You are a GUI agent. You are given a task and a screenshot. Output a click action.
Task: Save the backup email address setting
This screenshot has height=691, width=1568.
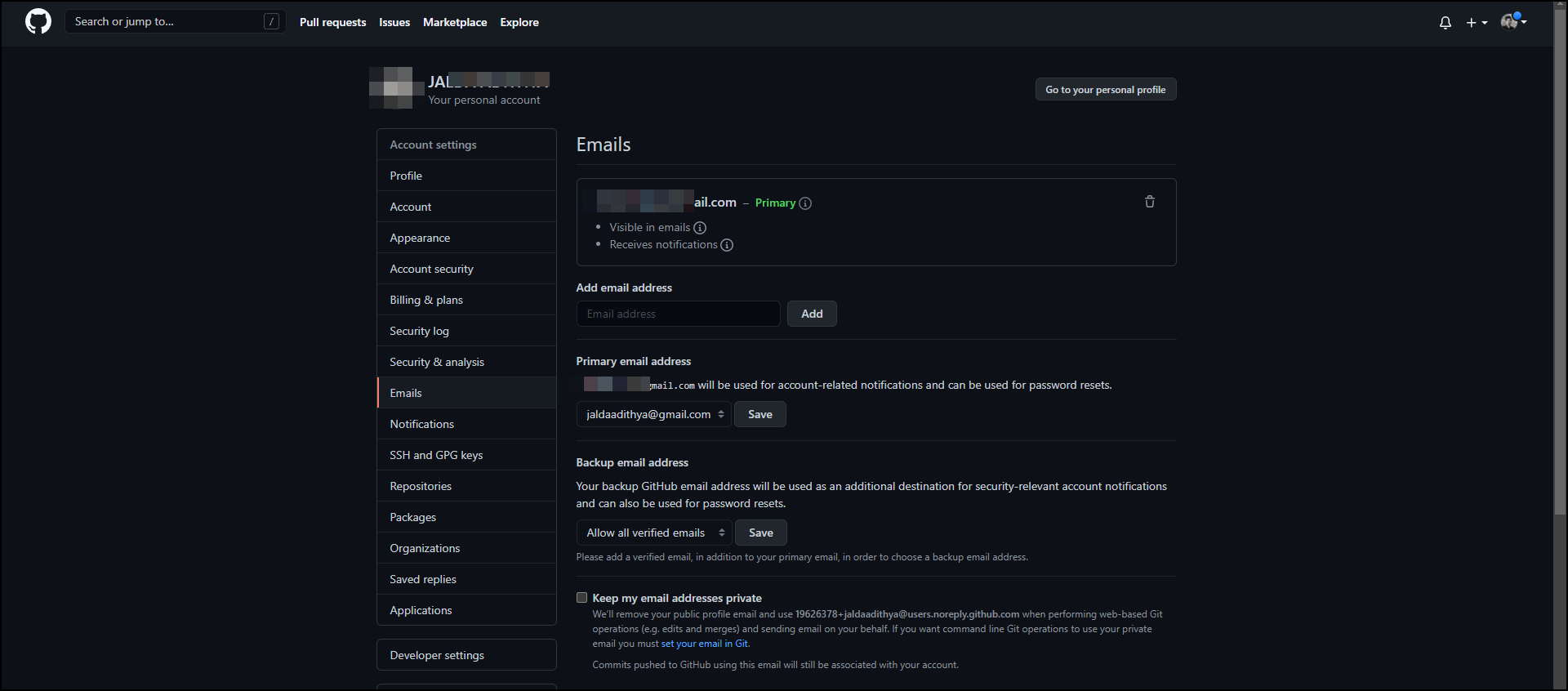click(x=760, y=533)
